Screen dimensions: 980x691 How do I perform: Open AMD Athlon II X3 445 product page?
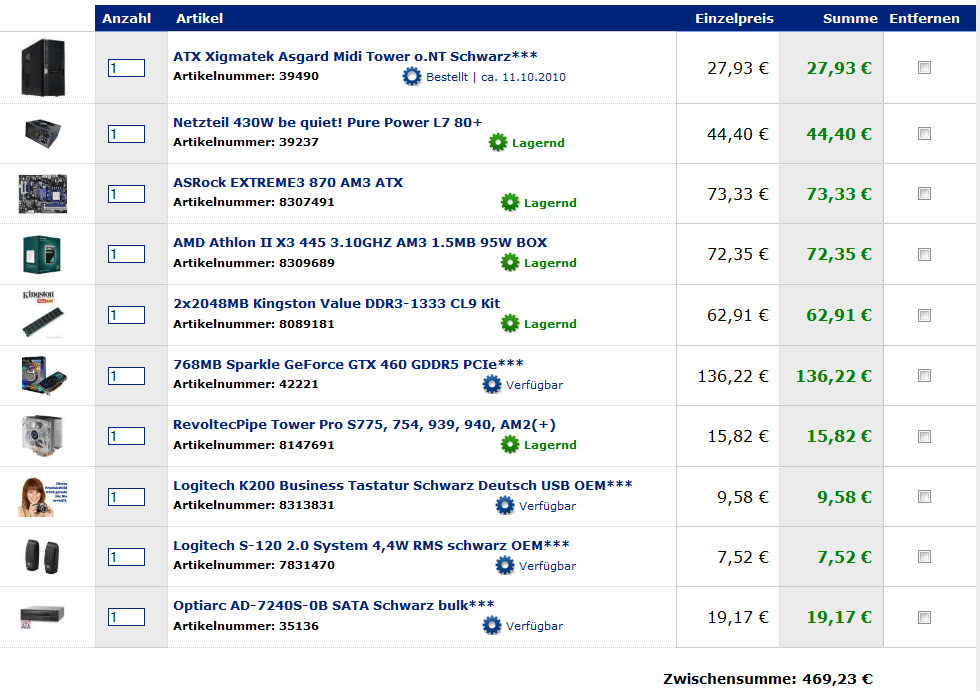360,243
